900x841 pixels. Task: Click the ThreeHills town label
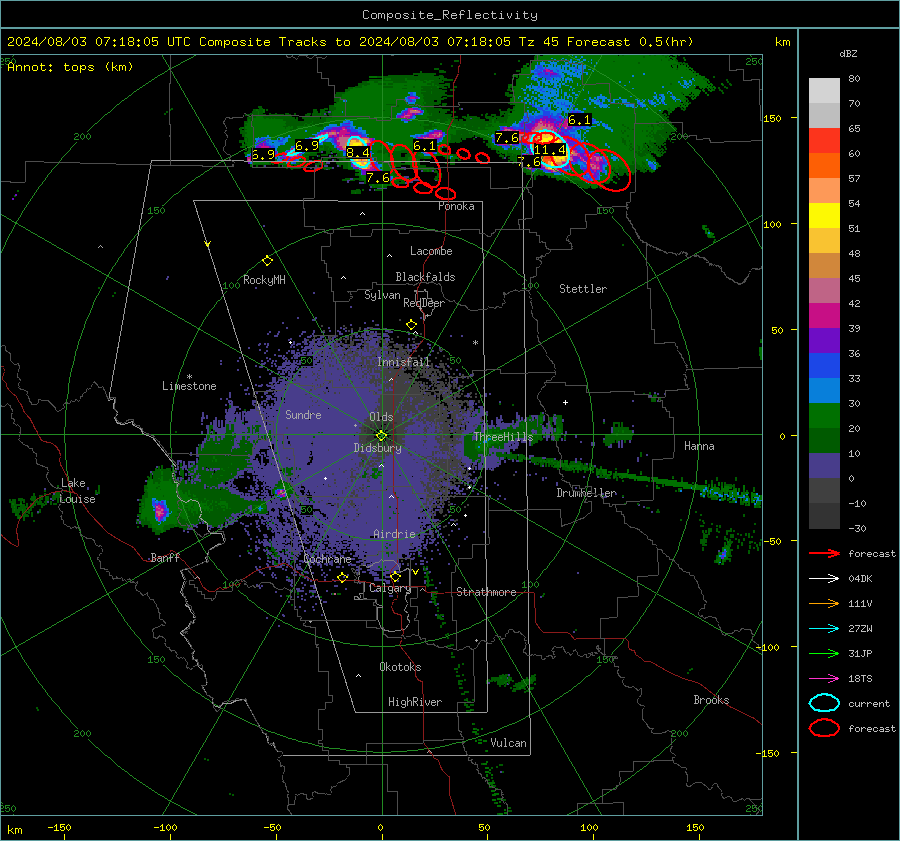(x=503, y=437)
